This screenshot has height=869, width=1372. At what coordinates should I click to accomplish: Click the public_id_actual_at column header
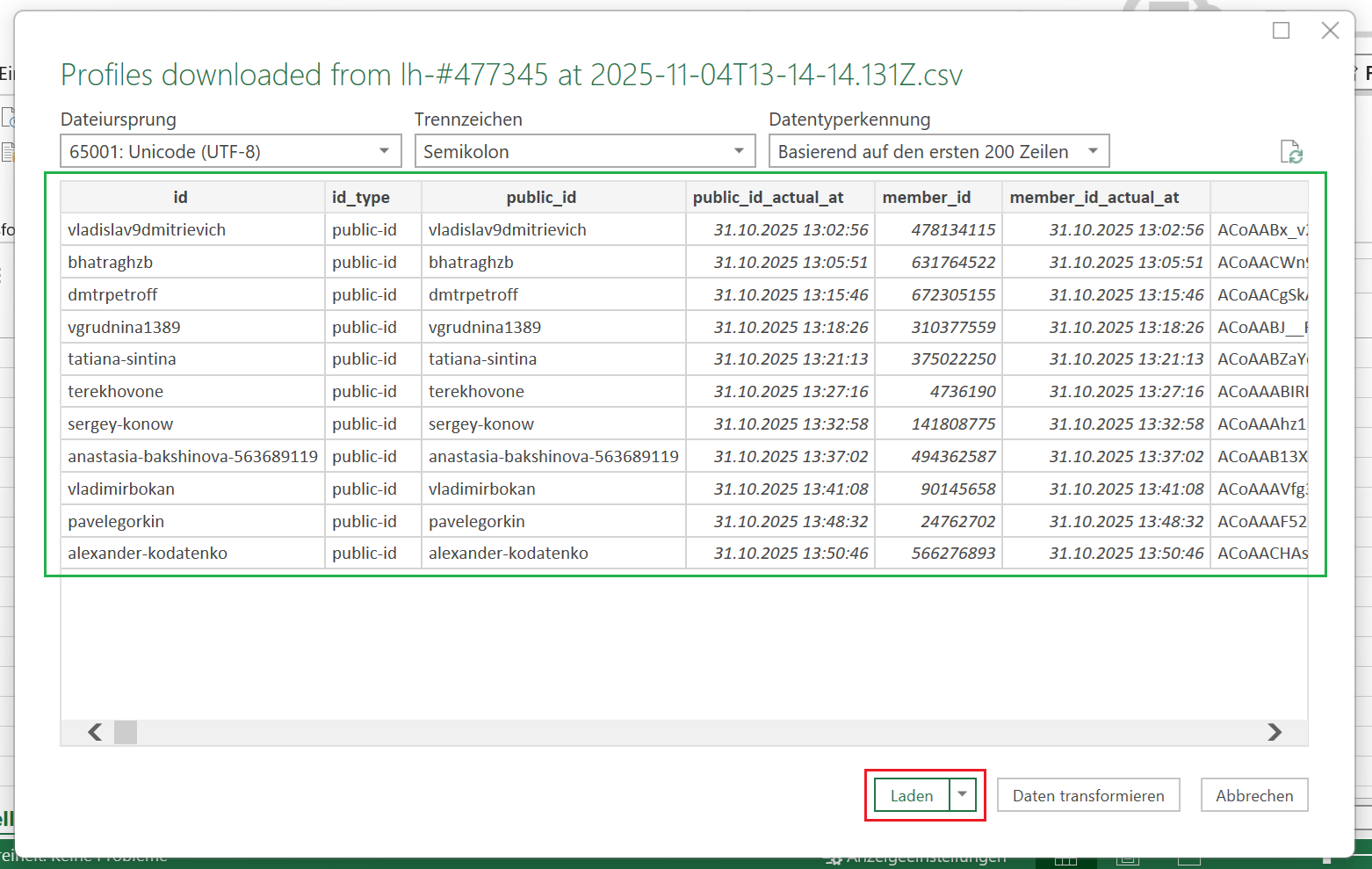[x=768, y=198]
